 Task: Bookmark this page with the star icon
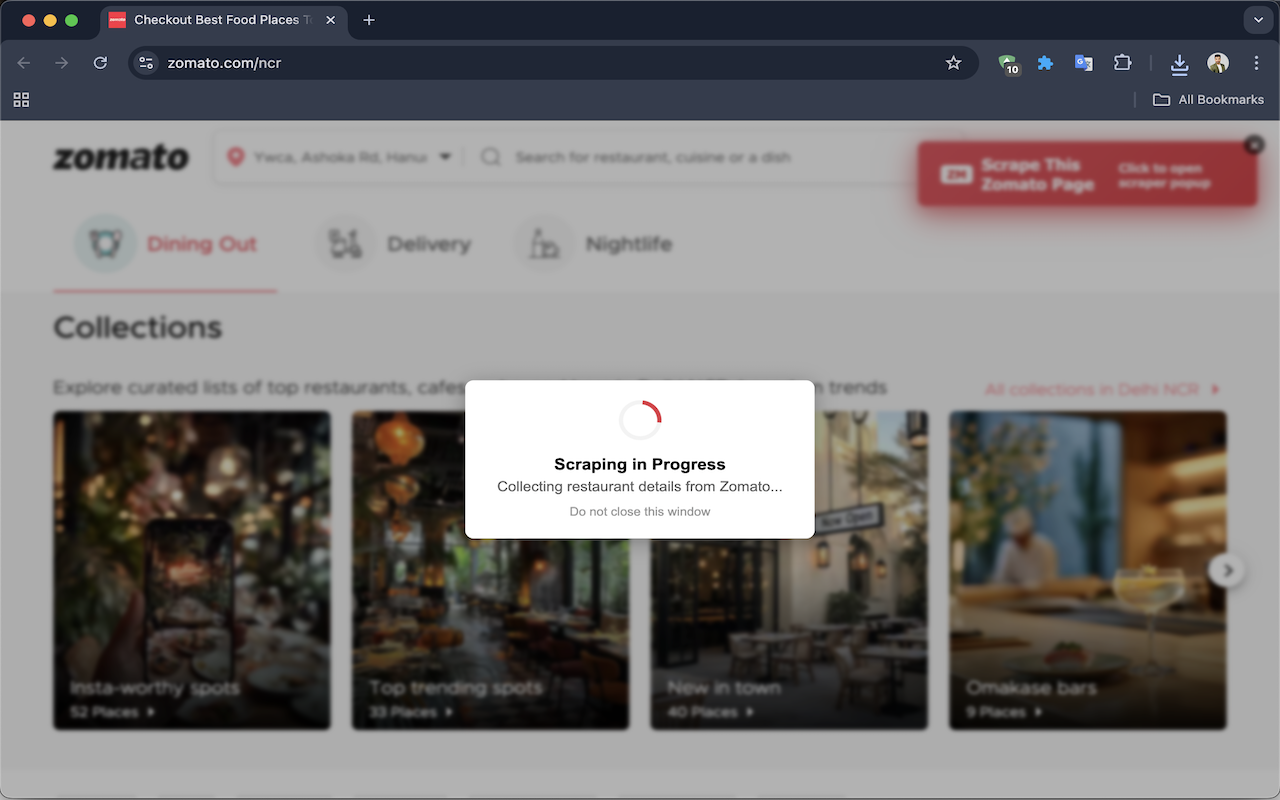(x=953, y=63)
